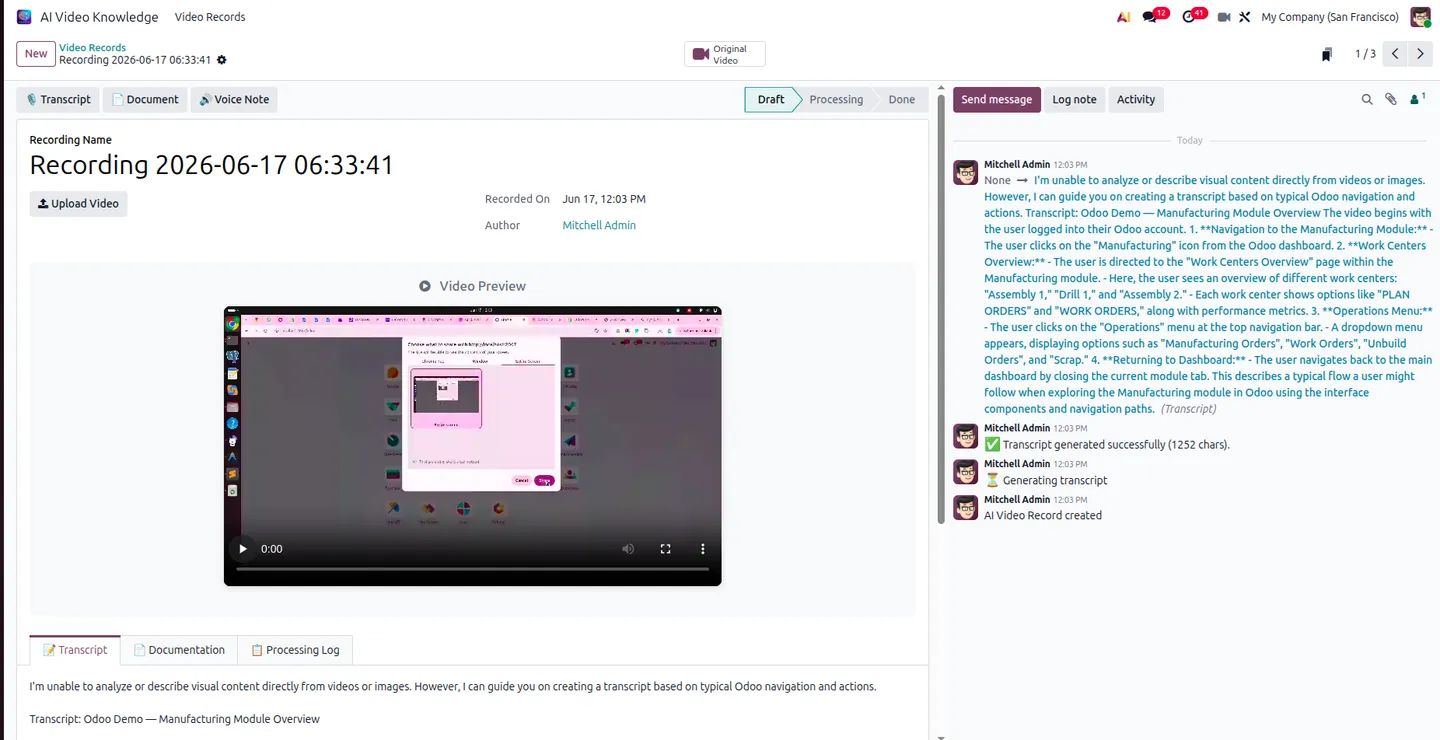
Task: Open My Company (San Francisco) switcher
Action: click(x=1330, y=17)
